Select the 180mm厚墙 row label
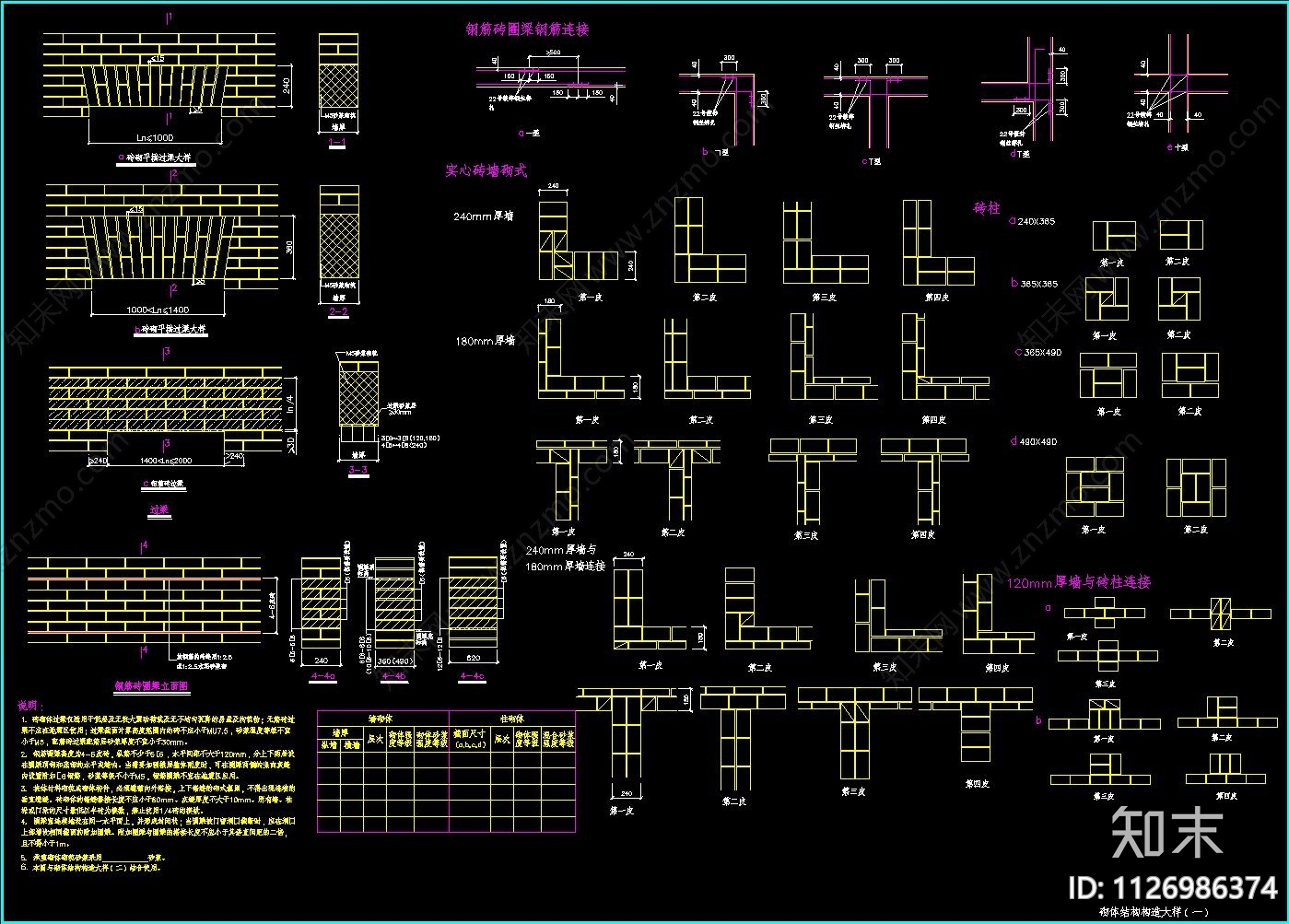1289x924 pixels. (x=485, y=342)
